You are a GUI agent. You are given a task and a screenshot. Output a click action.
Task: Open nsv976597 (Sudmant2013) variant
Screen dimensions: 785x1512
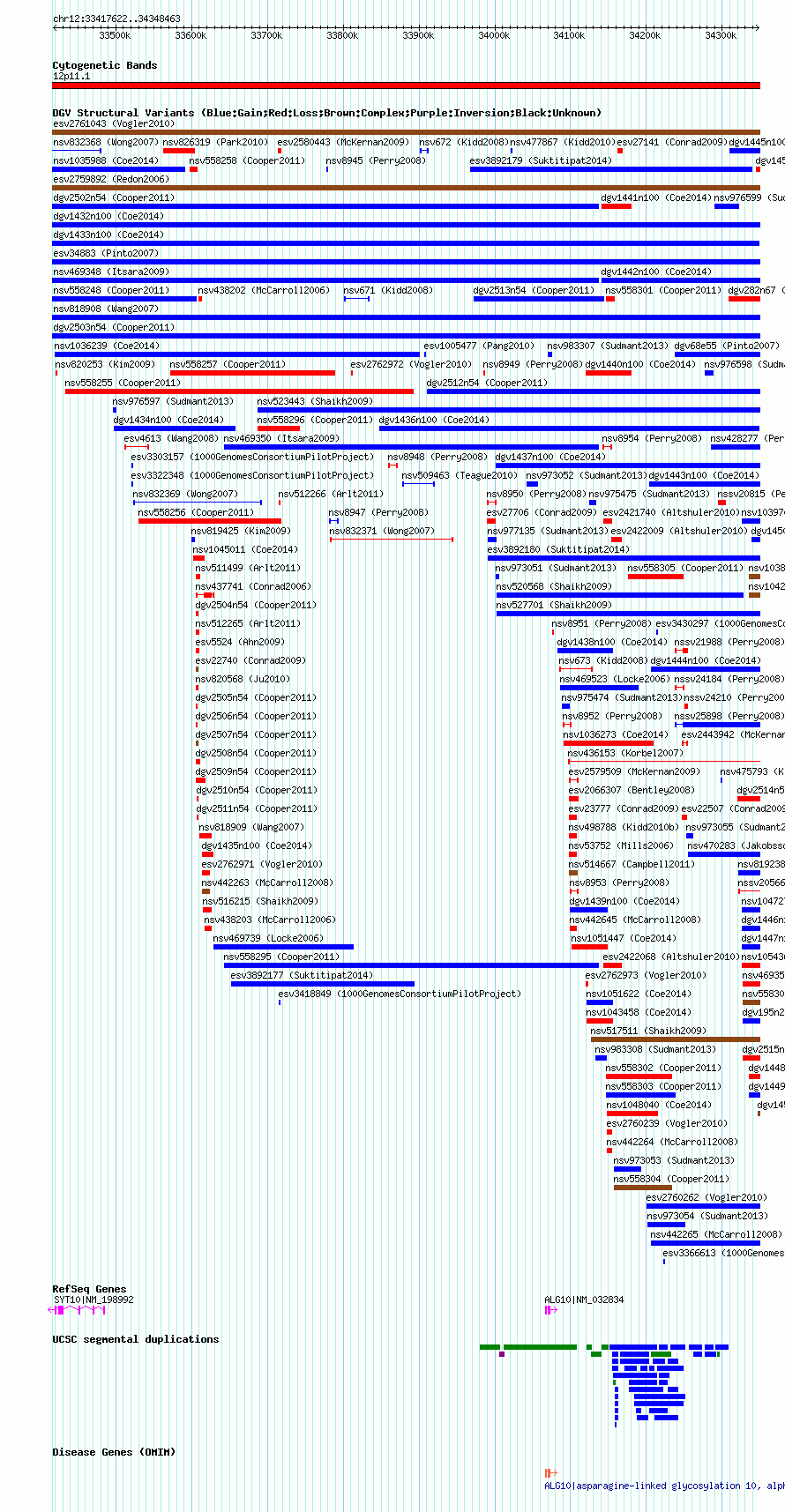(x=173, y=401)
